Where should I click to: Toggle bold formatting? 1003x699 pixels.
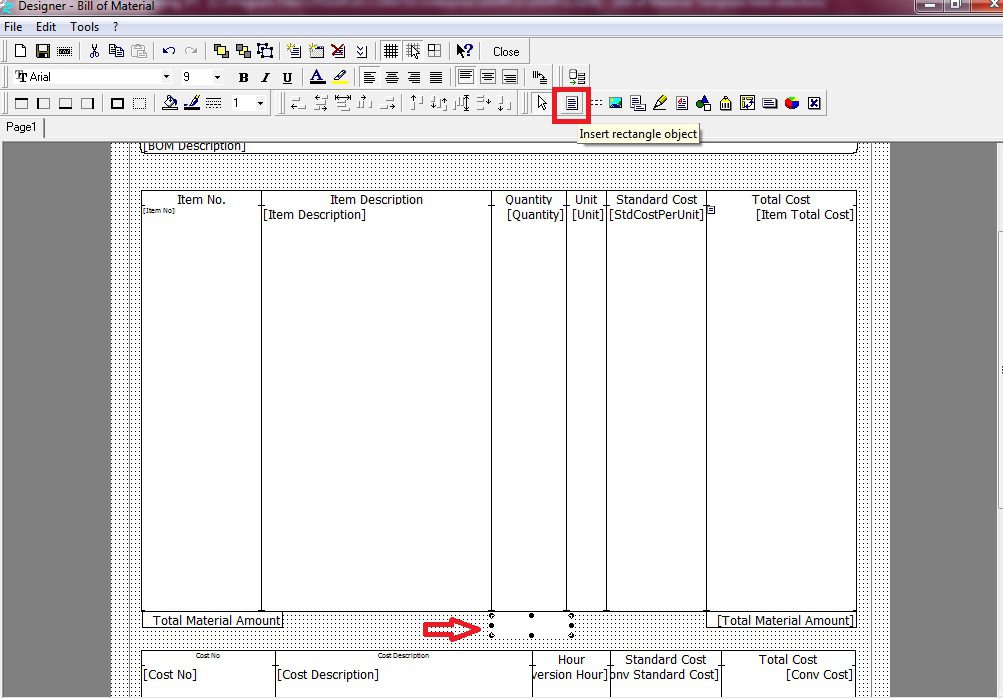[243, 77]
